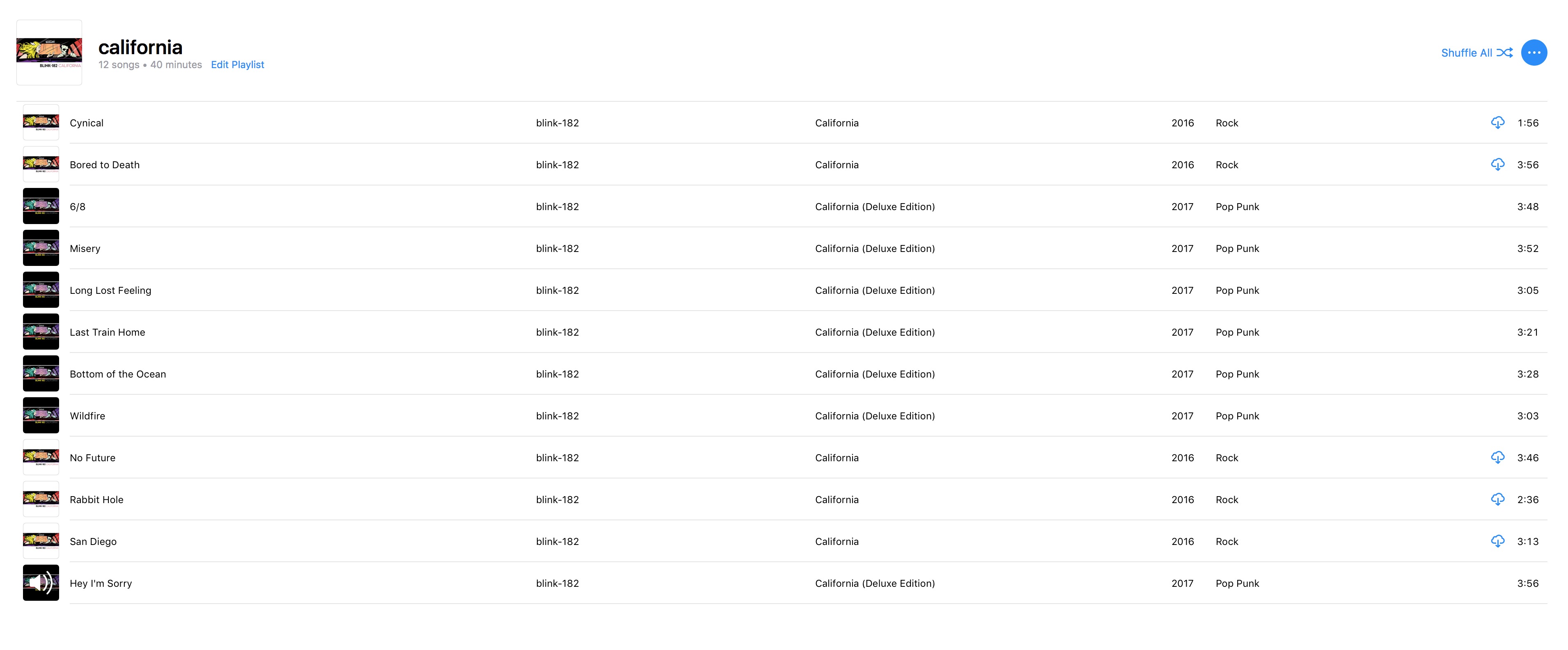Image resolution: width=1568 pixels, height=650 pixels.
Task: Download Bored to Death from iCloud
Action: click(1497, 165)
